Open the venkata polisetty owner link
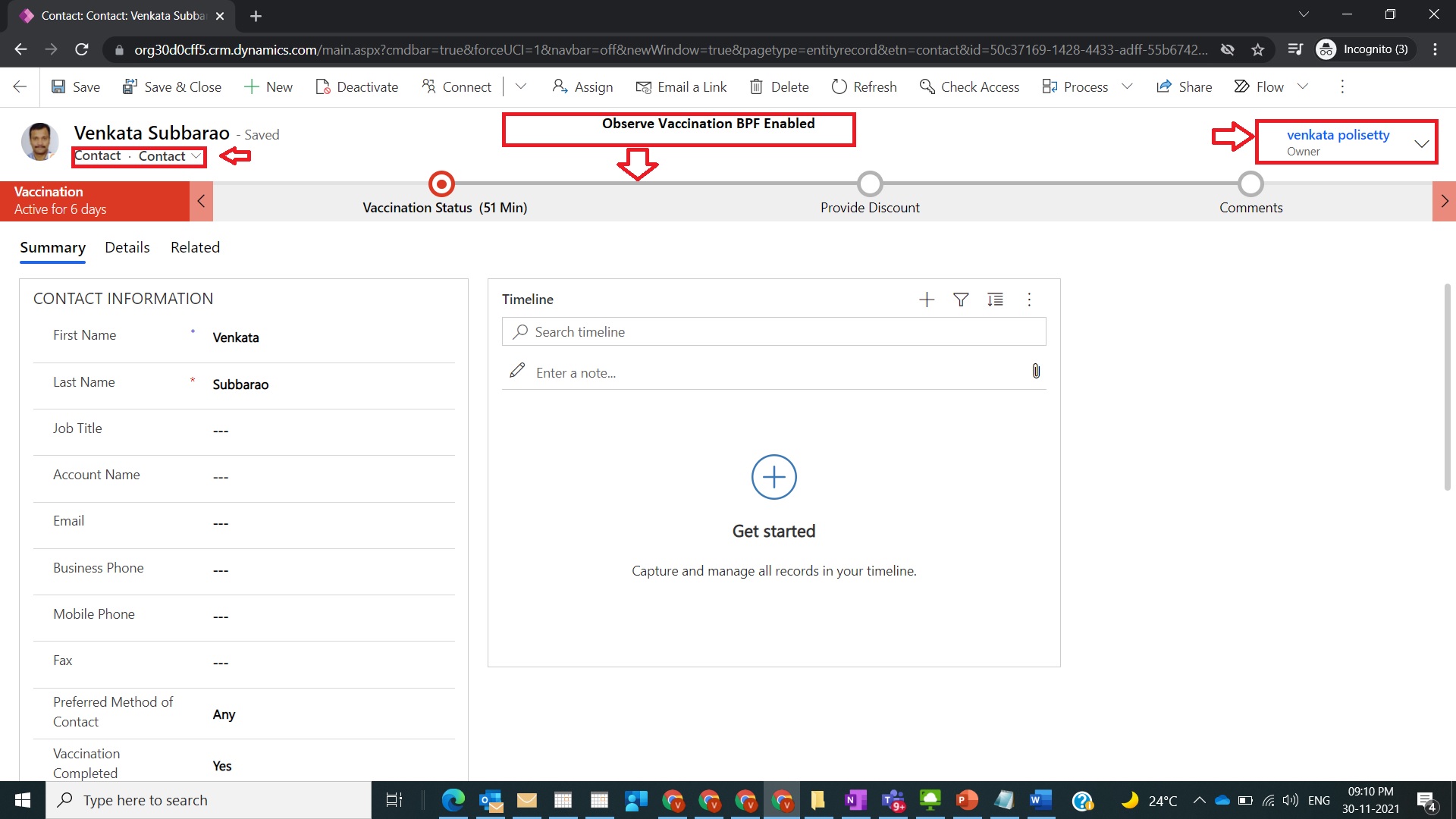 1338,135
